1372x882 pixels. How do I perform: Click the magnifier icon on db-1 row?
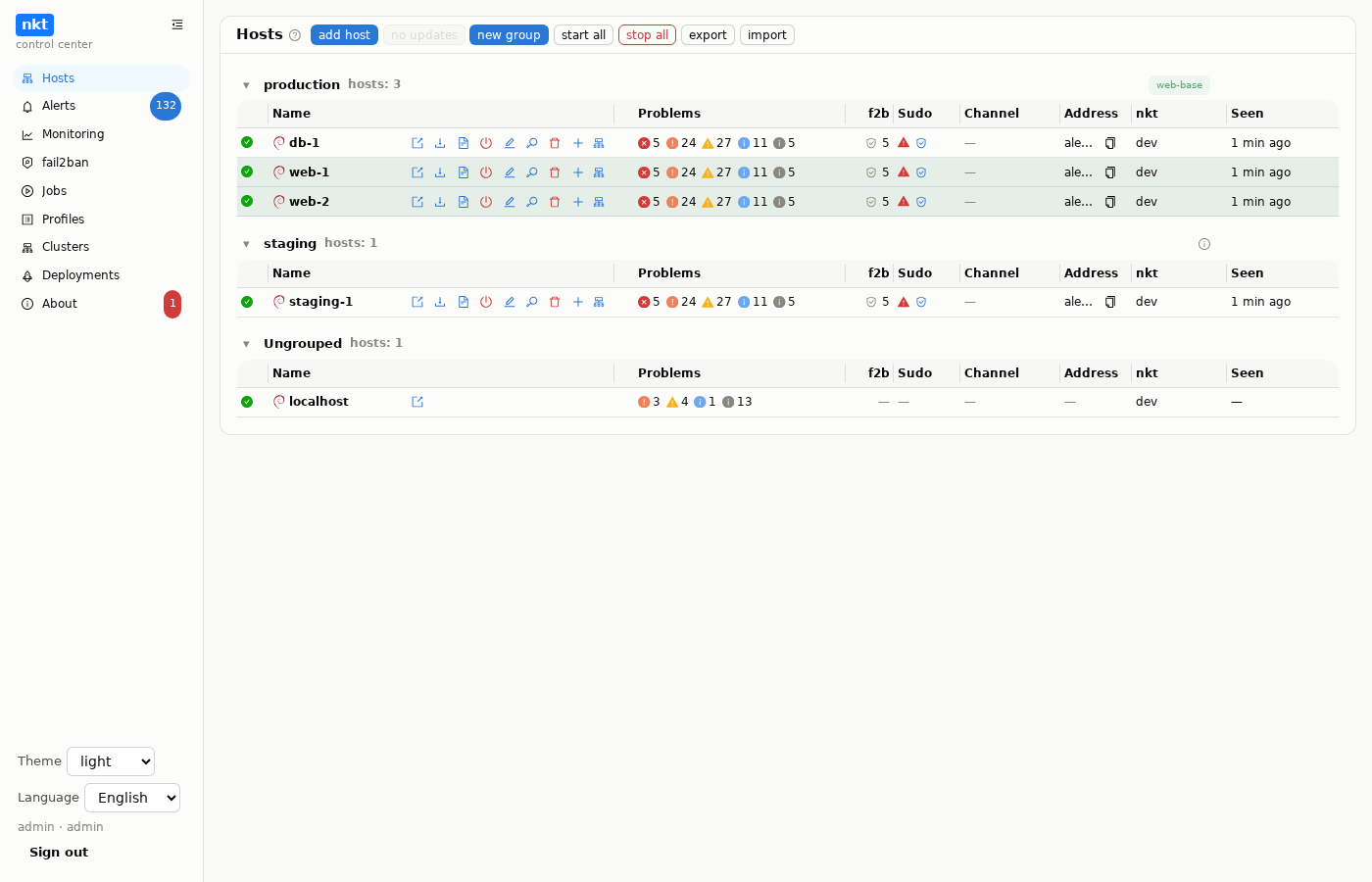[532, 143]
